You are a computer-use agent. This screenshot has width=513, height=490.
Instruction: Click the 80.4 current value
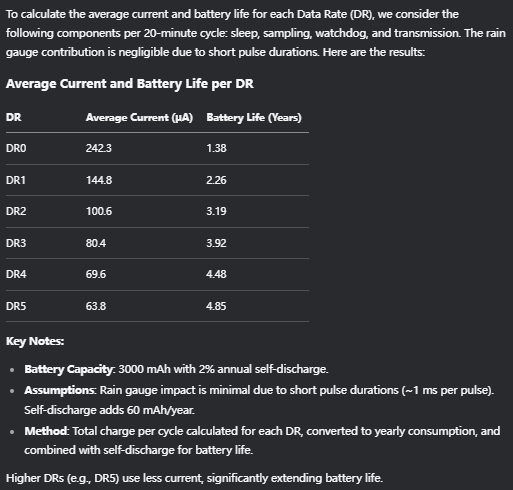coord(96,243)
